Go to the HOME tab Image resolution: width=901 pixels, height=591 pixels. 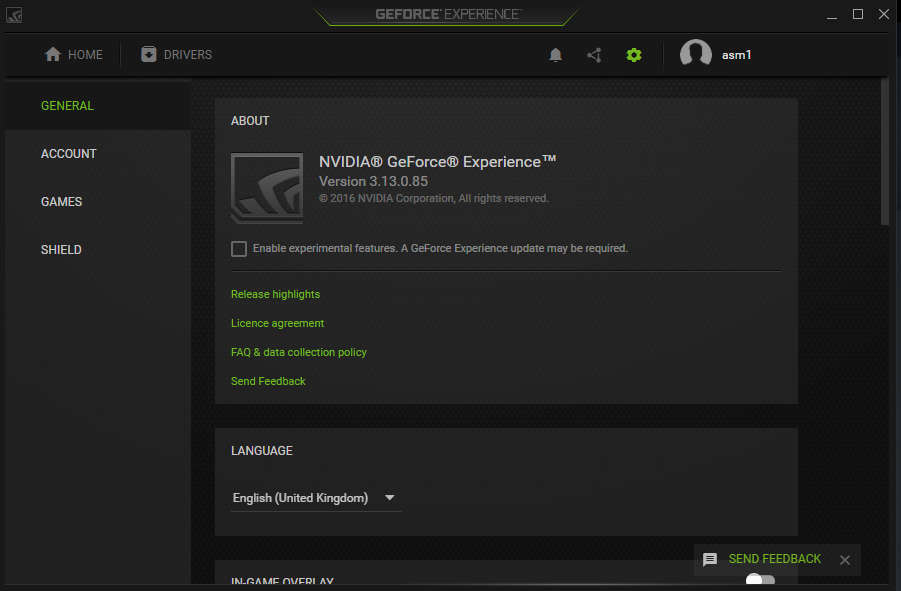pos(74,55)
